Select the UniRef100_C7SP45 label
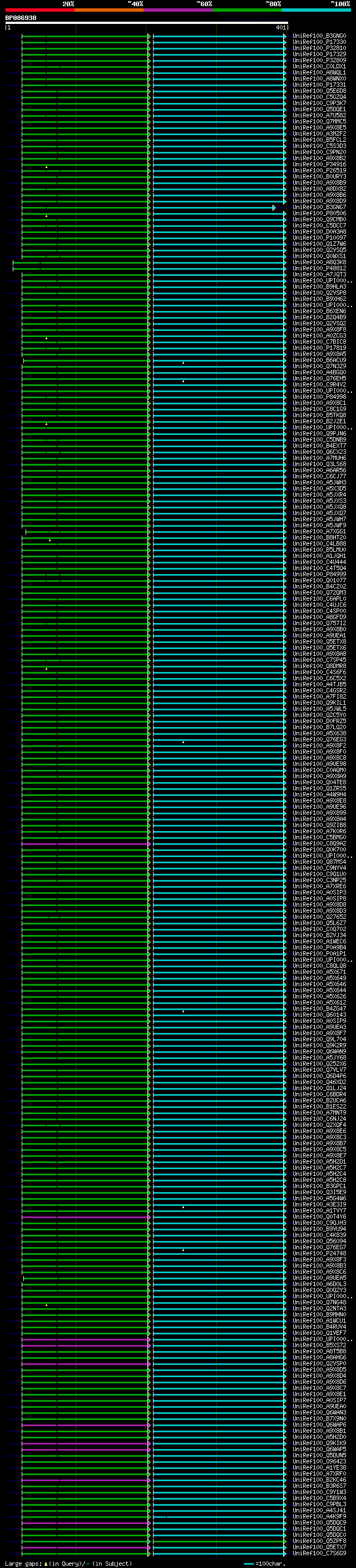The width and height of the screenshot is (356, 1568). 319,660
